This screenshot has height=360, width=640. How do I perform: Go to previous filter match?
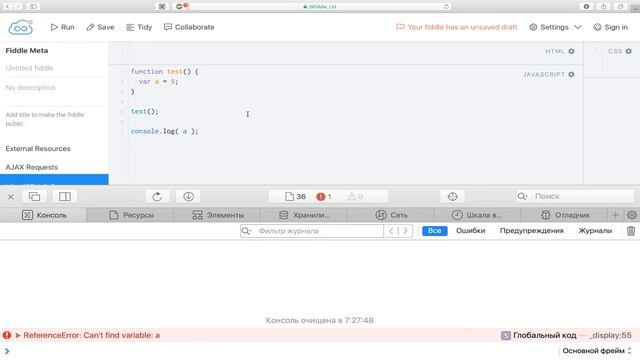pyautogui.click(x=391, y=231)
